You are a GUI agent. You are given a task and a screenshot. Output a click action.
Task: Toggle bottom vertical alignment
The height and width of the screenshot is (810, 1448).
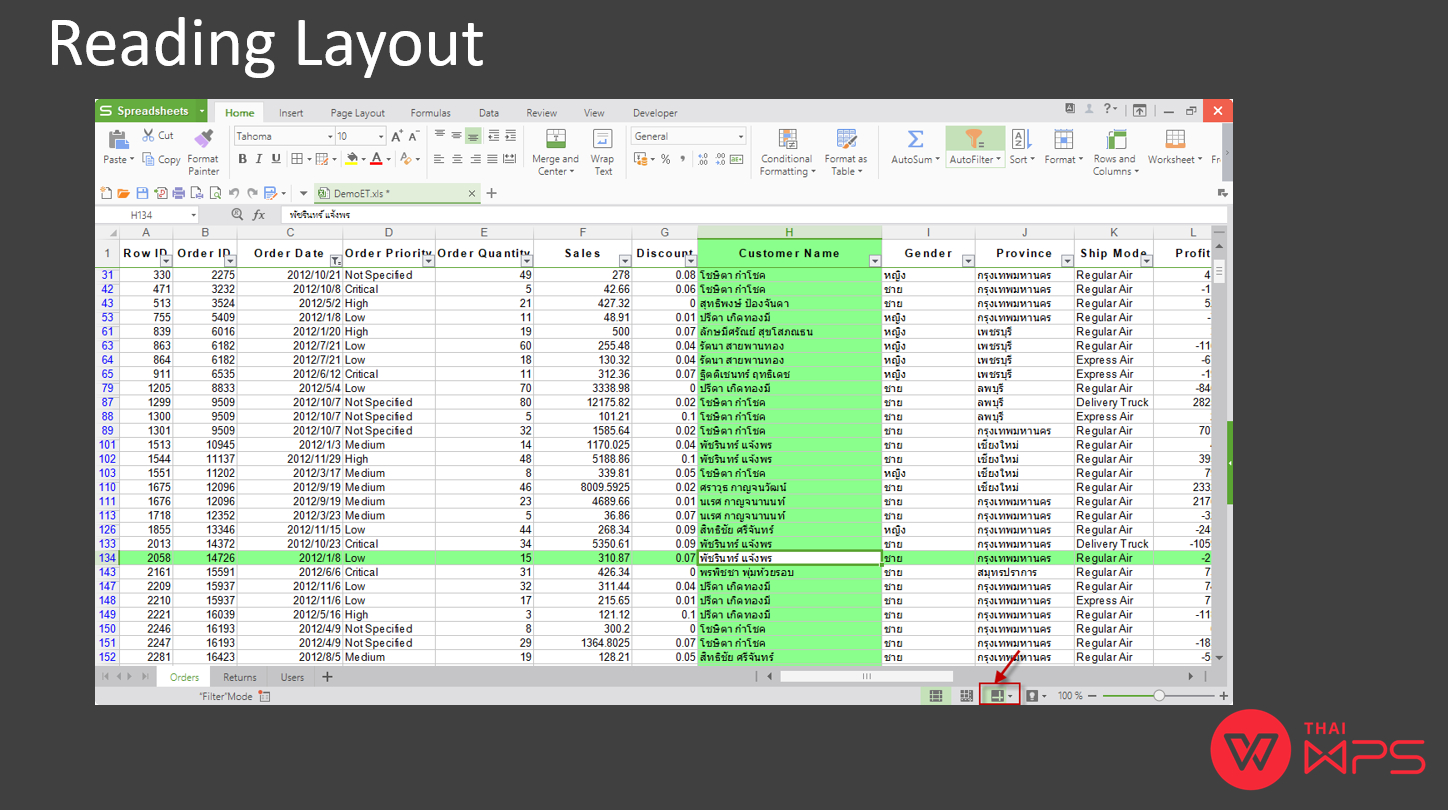pyautogui.click(x=474, y=136)
